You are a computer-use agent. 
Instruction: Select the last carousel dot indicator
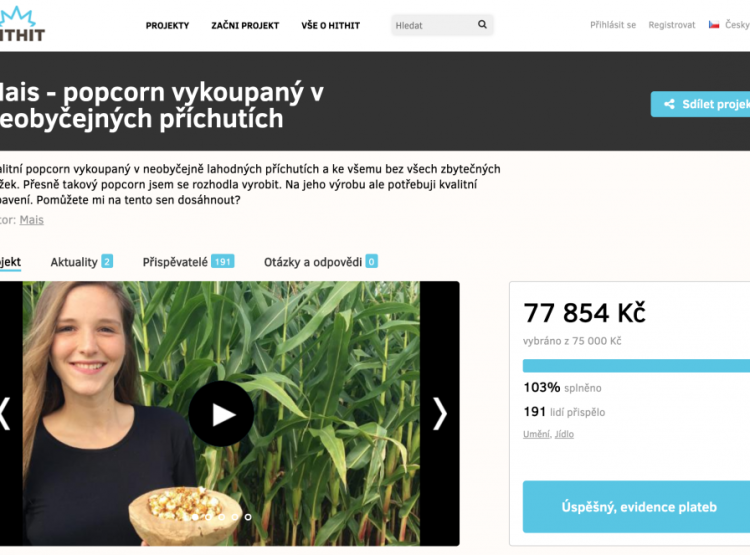coord(248,517)
